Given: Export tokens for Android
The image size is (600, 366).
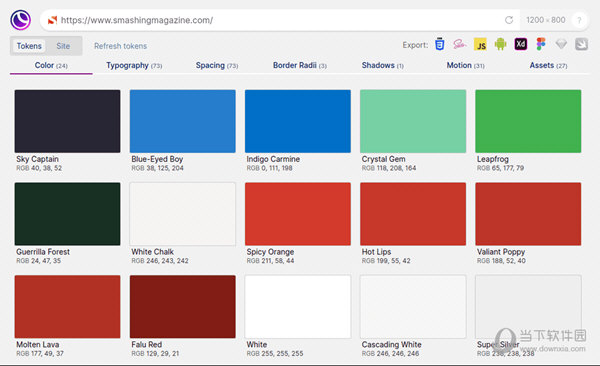Looking at the screenshot, I should (x=500, y=44).
